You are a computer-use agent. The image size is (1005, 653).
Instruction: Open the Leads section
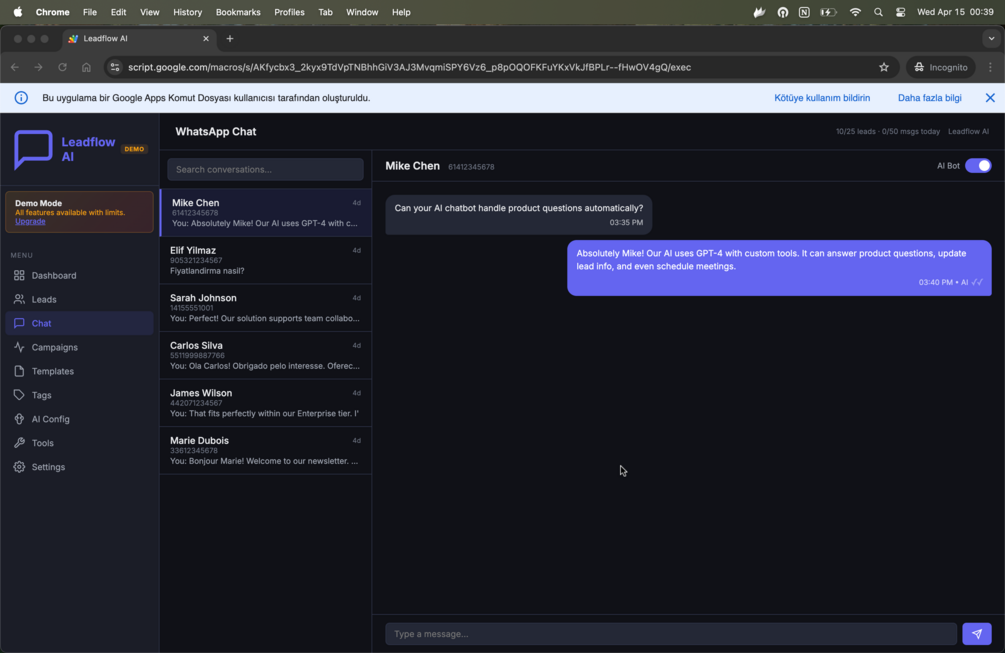coord(79,299)
